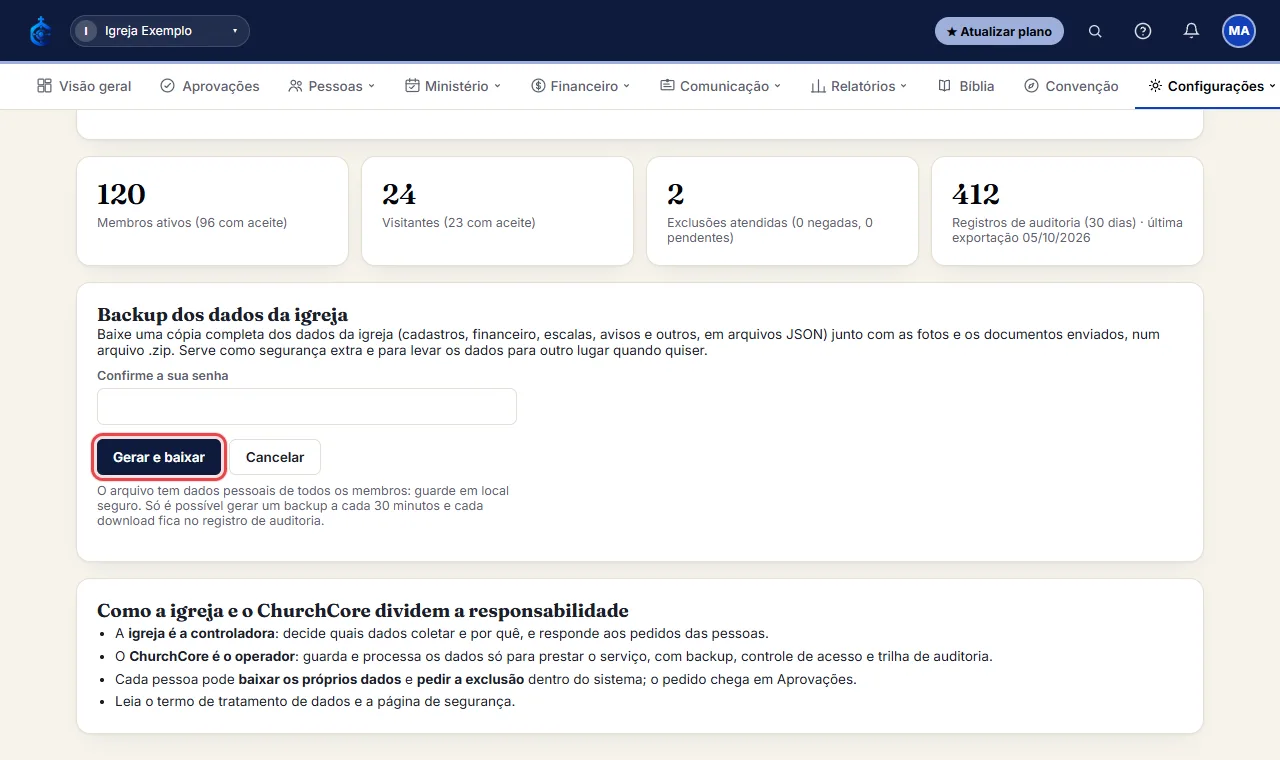Image resolution: width=1280 pixels, height=760 pixels.
Task: Expand the Configurações menu
Action: [1212, 86]
